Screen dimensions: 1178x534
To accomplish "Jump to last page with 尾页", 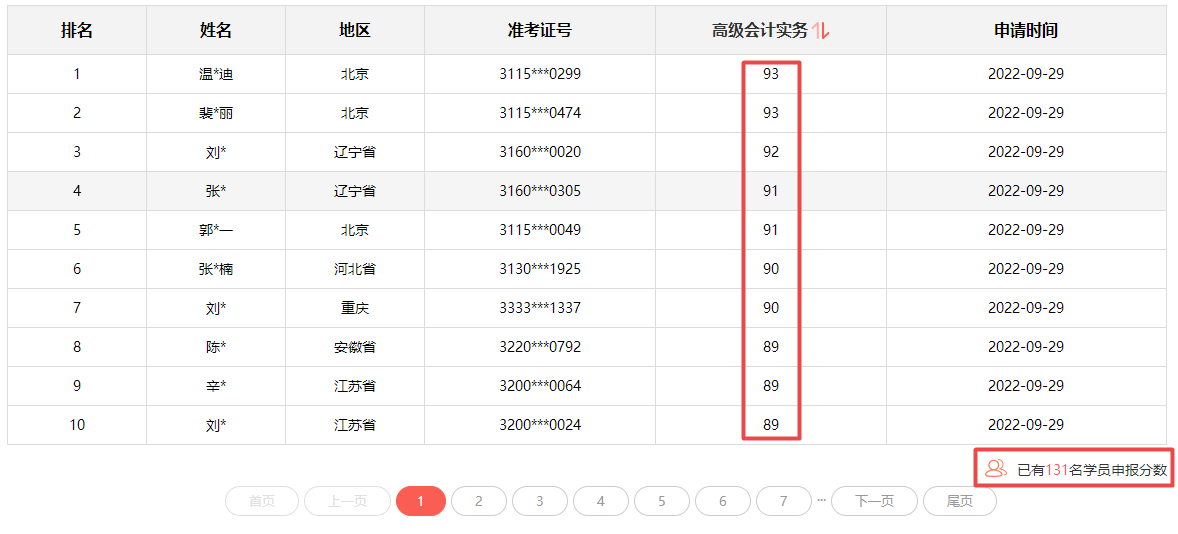I will click(x=959, y=501).
